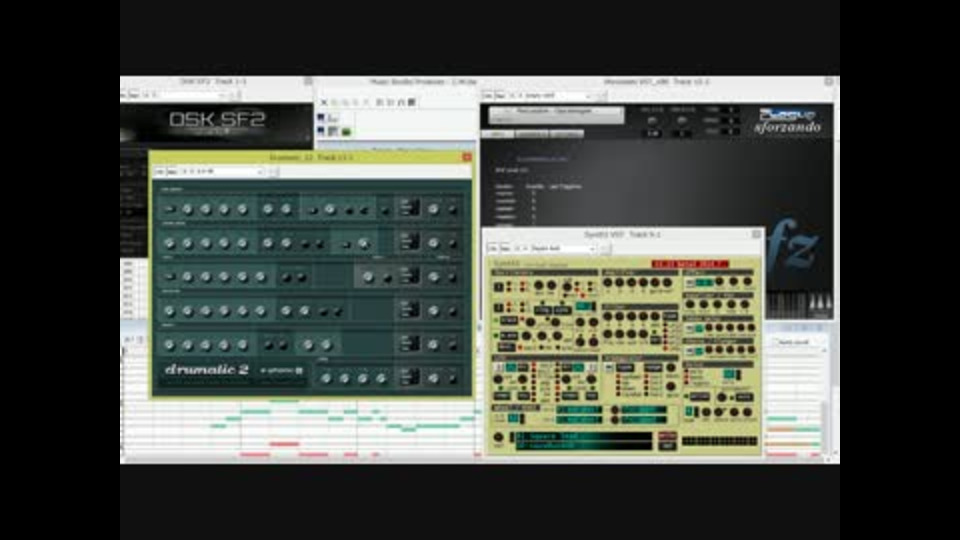Image resolution: width=960 pixels, height=540 pixels.
Task: Click Synth1 amplifier gain knob
Action: [x=654, y=282]
